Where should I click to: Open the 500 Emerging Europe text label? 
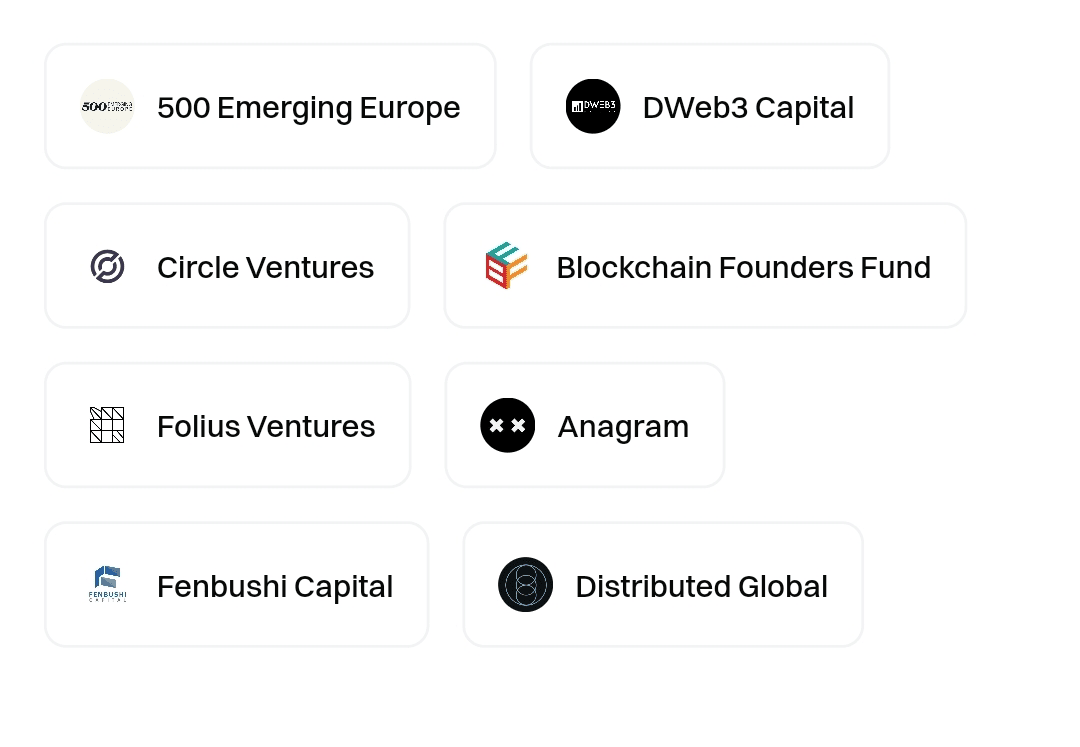tap(309, 108)
